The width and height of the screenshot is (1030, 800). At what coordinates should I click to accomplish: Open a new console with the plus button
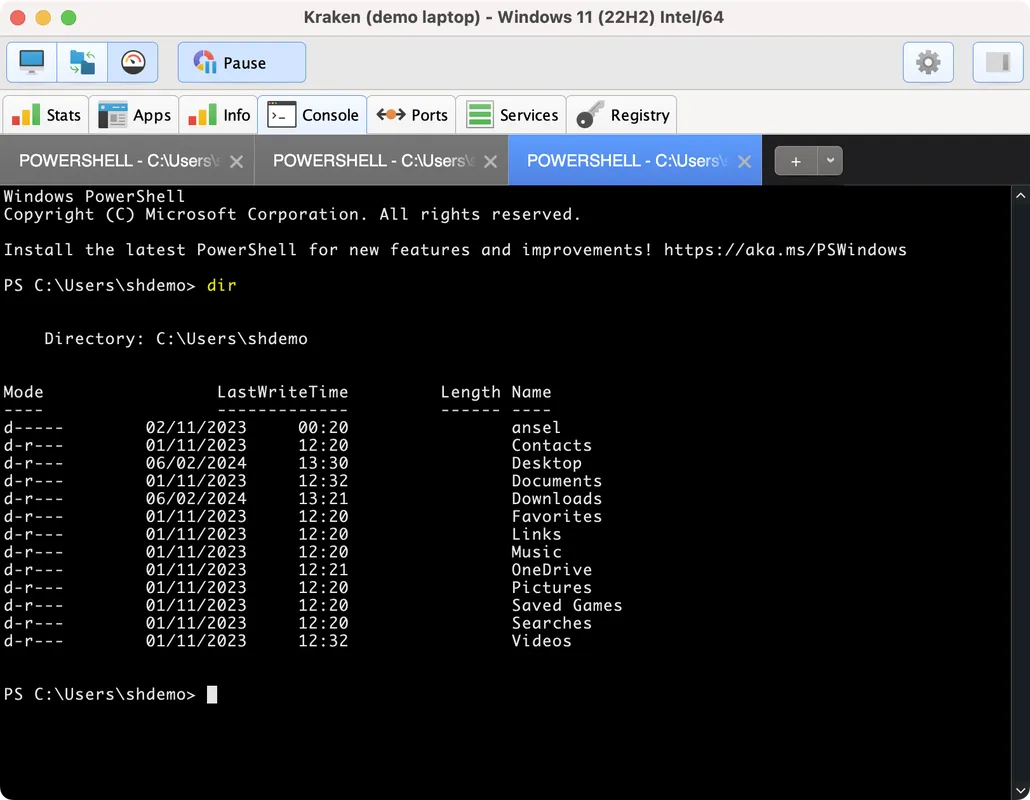click(794, 160)
